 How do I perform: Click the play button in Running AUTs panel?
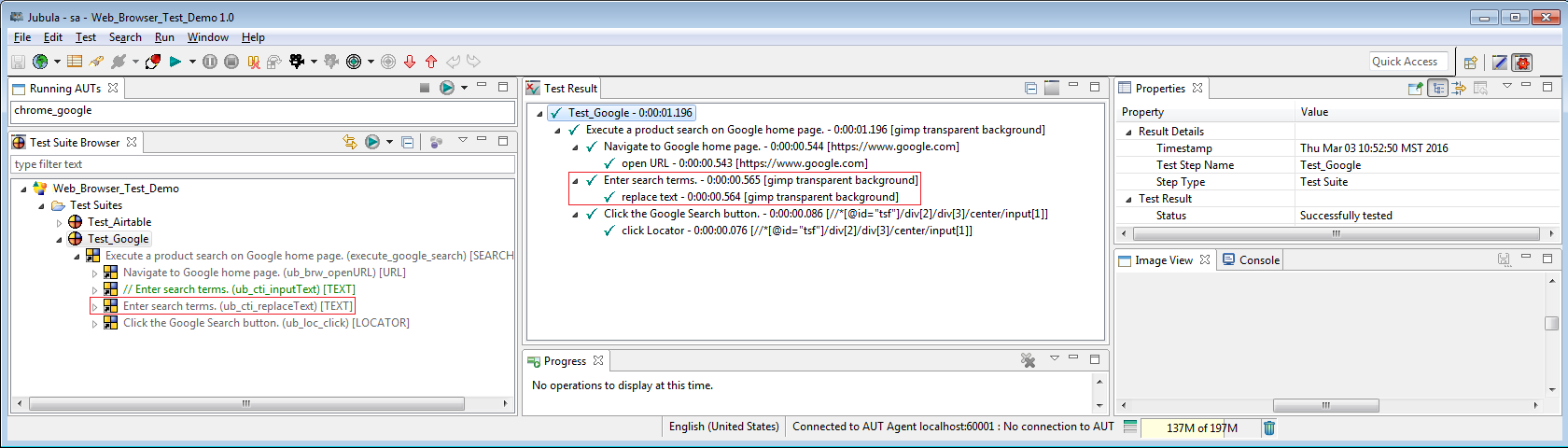coord(447,88)
